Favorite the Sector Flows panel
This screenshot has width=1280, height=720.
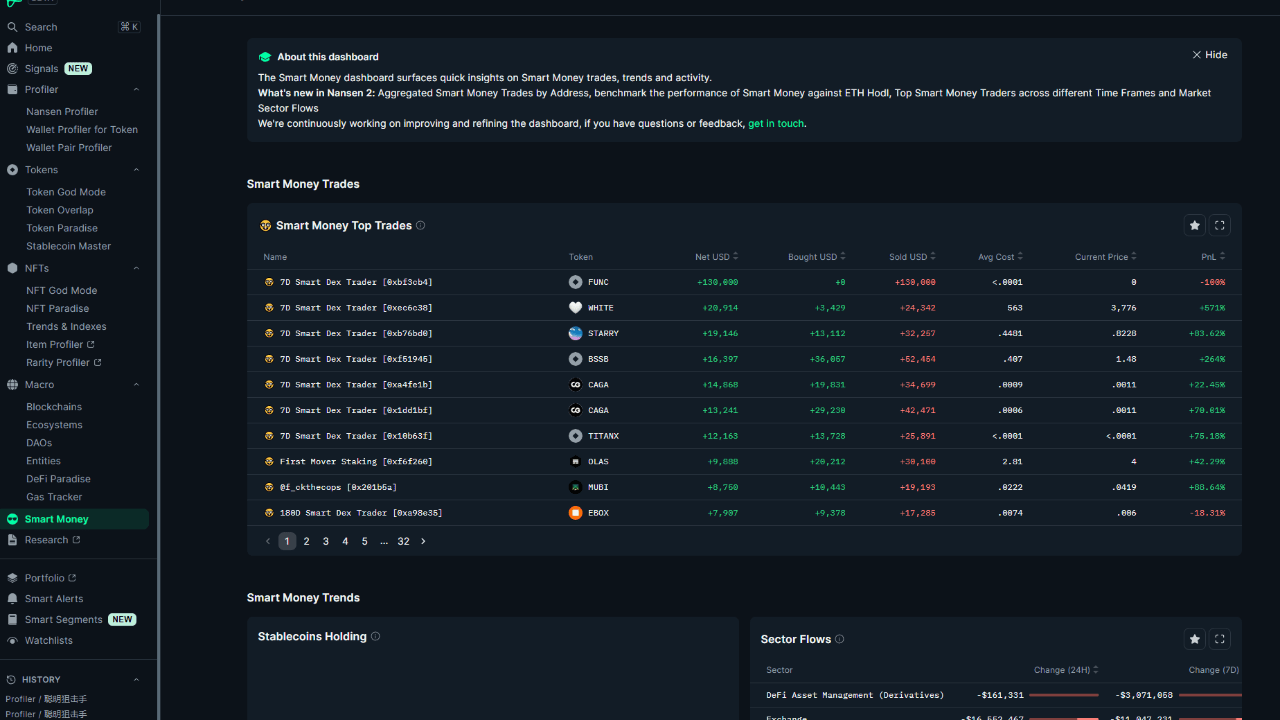(1194, 639)
